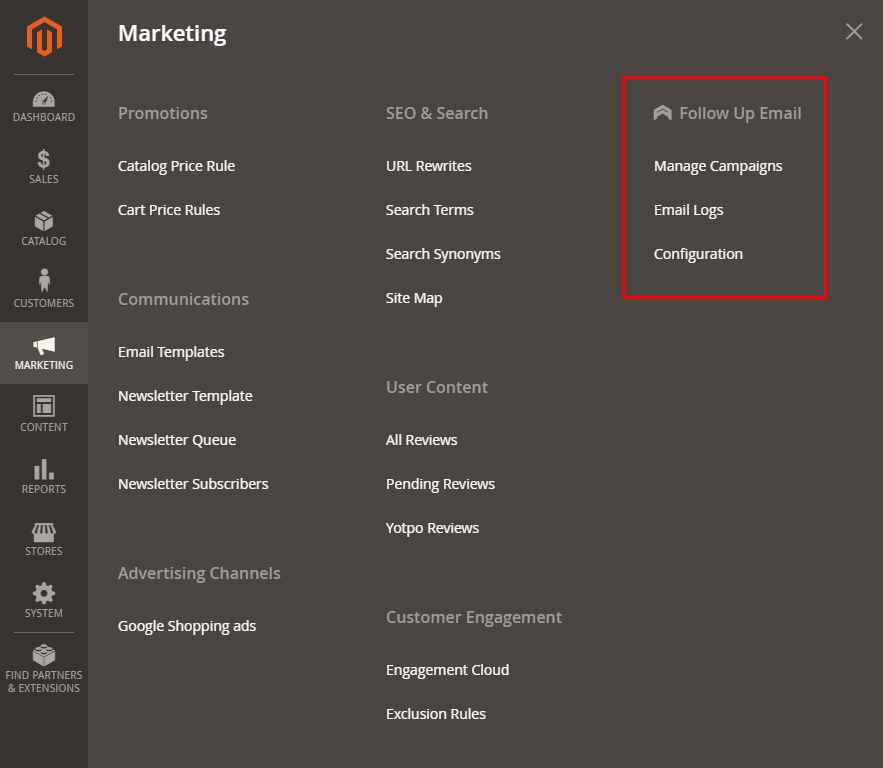Screen dimensions: 883x768
Task: Open the Content layout icon
Action: pos(44,407)
